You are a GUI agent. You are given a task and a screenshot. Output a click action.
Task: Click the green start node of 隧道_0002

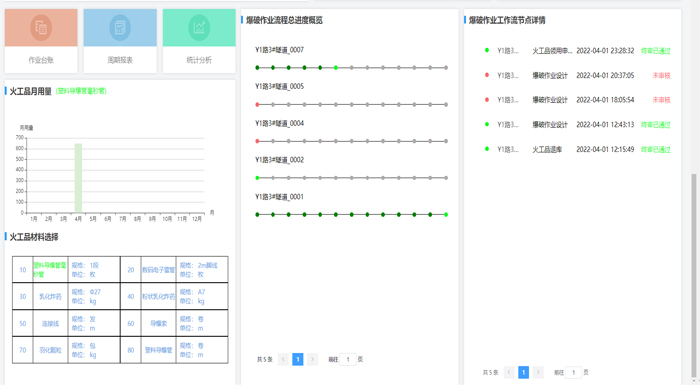tap(257, 178)
